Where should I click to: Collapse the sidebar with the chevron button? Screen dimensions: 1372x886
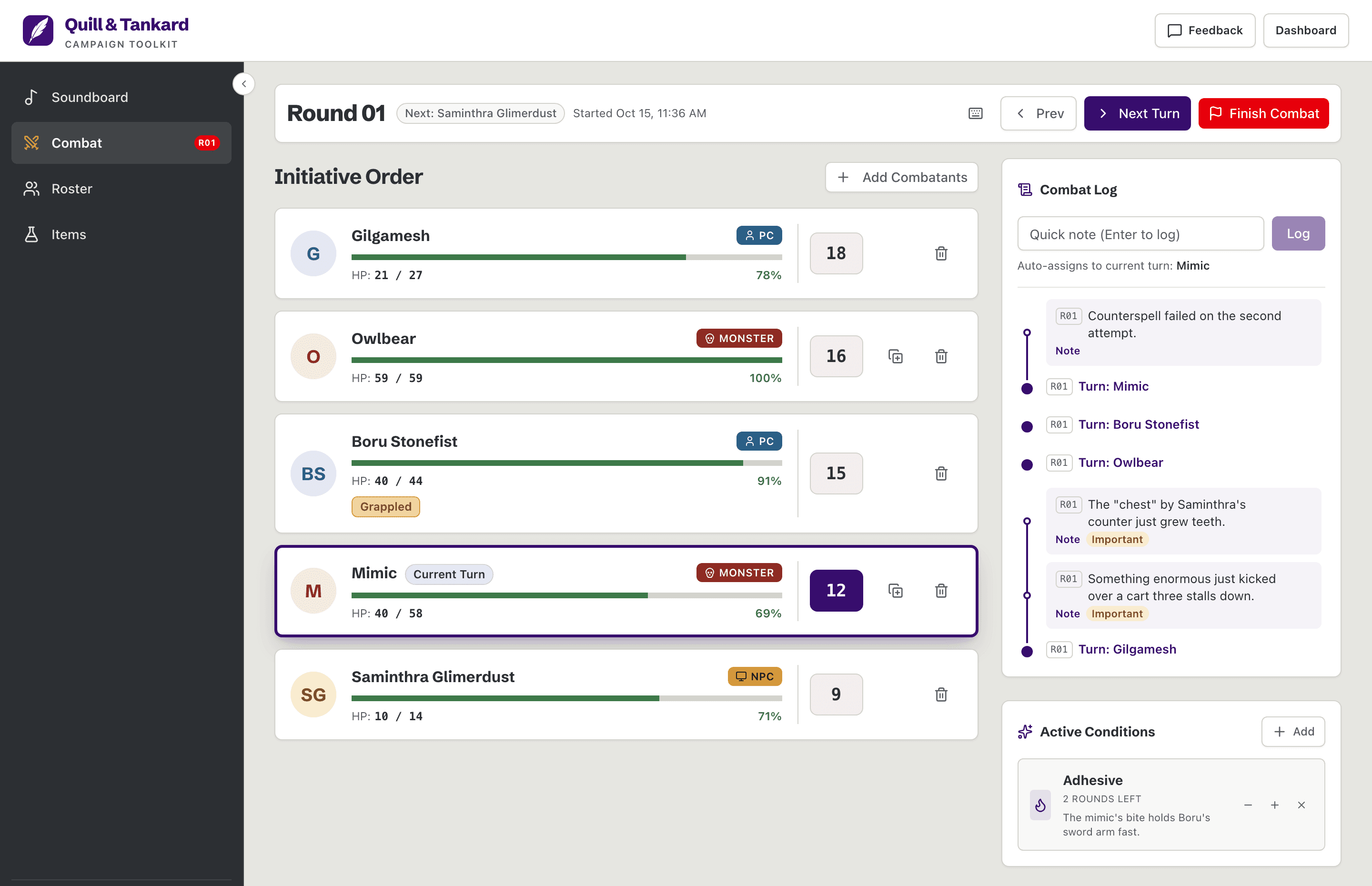[x=244, y=84]
